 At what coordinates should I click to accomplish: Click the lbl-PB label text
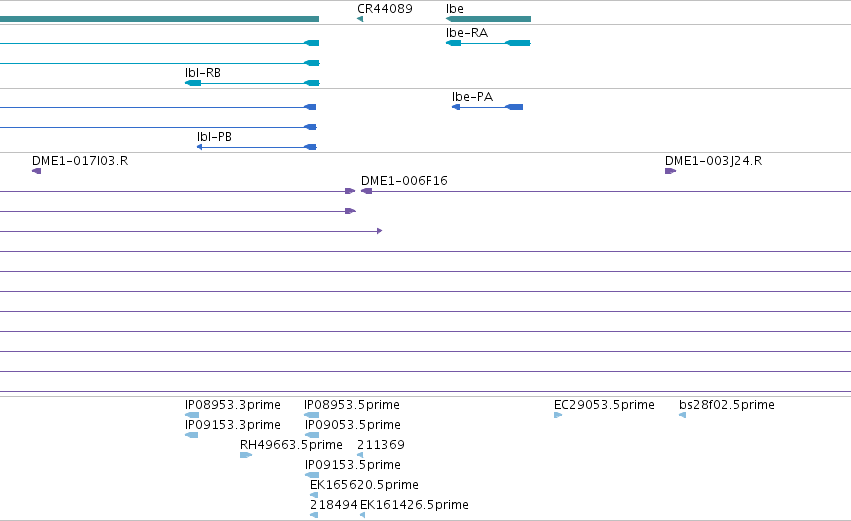tap(214, 137)
